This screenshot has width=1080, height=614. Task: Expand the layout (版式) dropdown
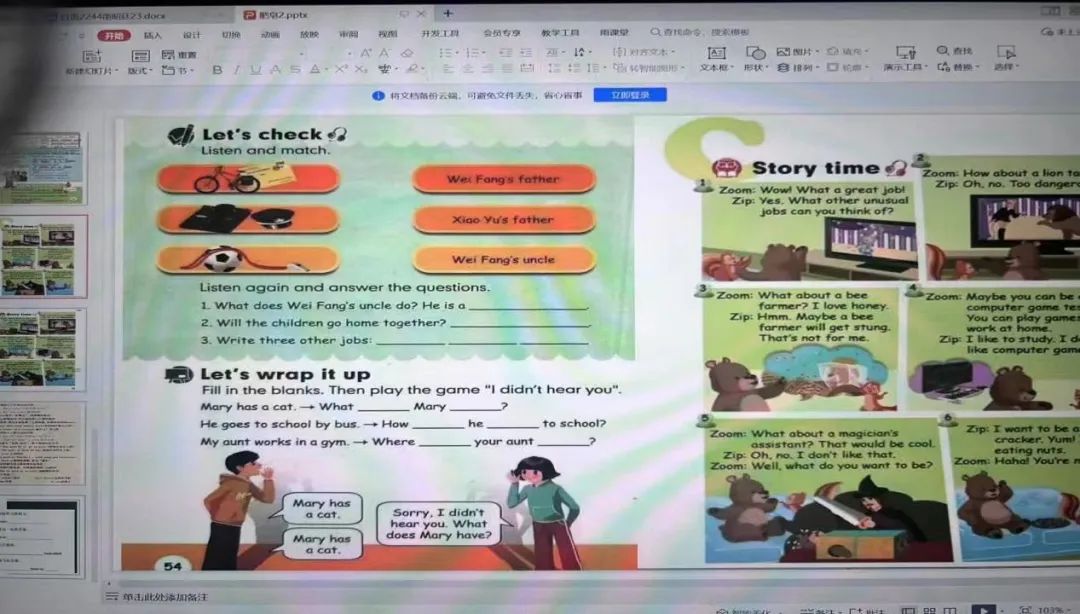140,71
